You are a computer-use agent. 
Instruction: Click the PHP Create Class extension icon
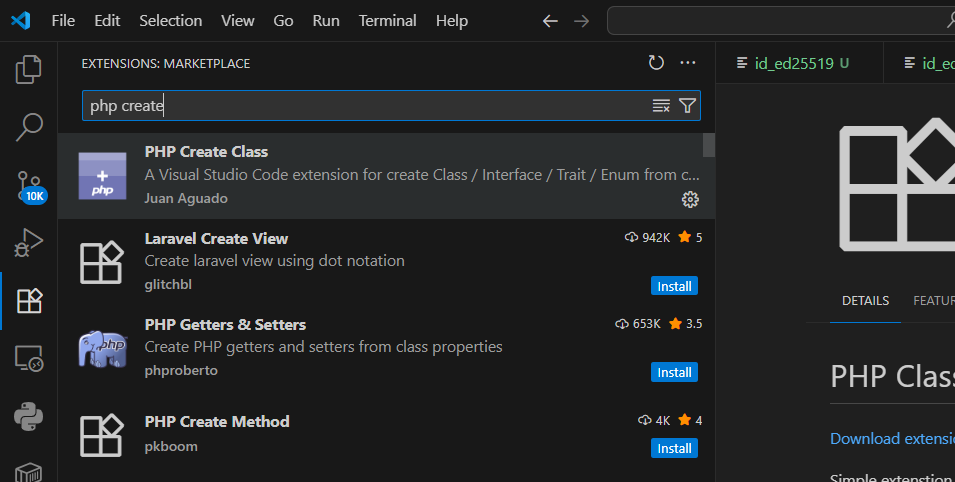tap(102, 176)
